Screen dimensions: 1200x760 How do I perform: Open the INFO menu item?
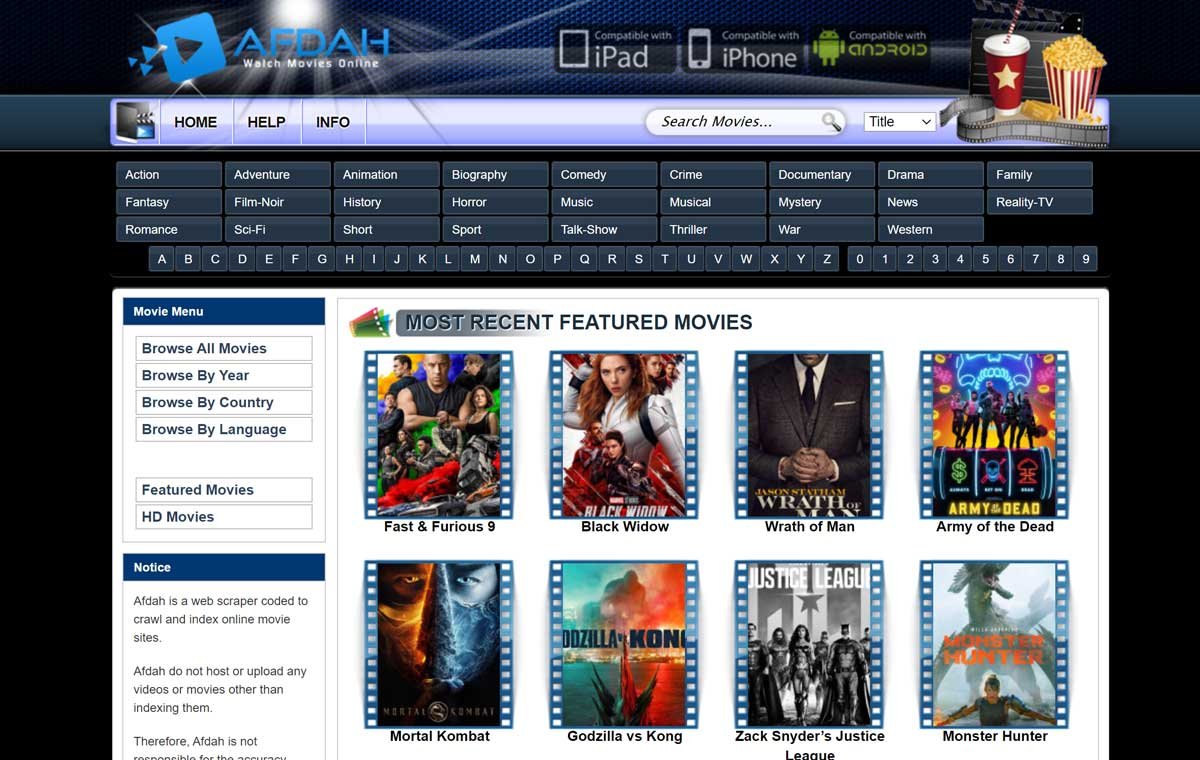tap(332, 121)
